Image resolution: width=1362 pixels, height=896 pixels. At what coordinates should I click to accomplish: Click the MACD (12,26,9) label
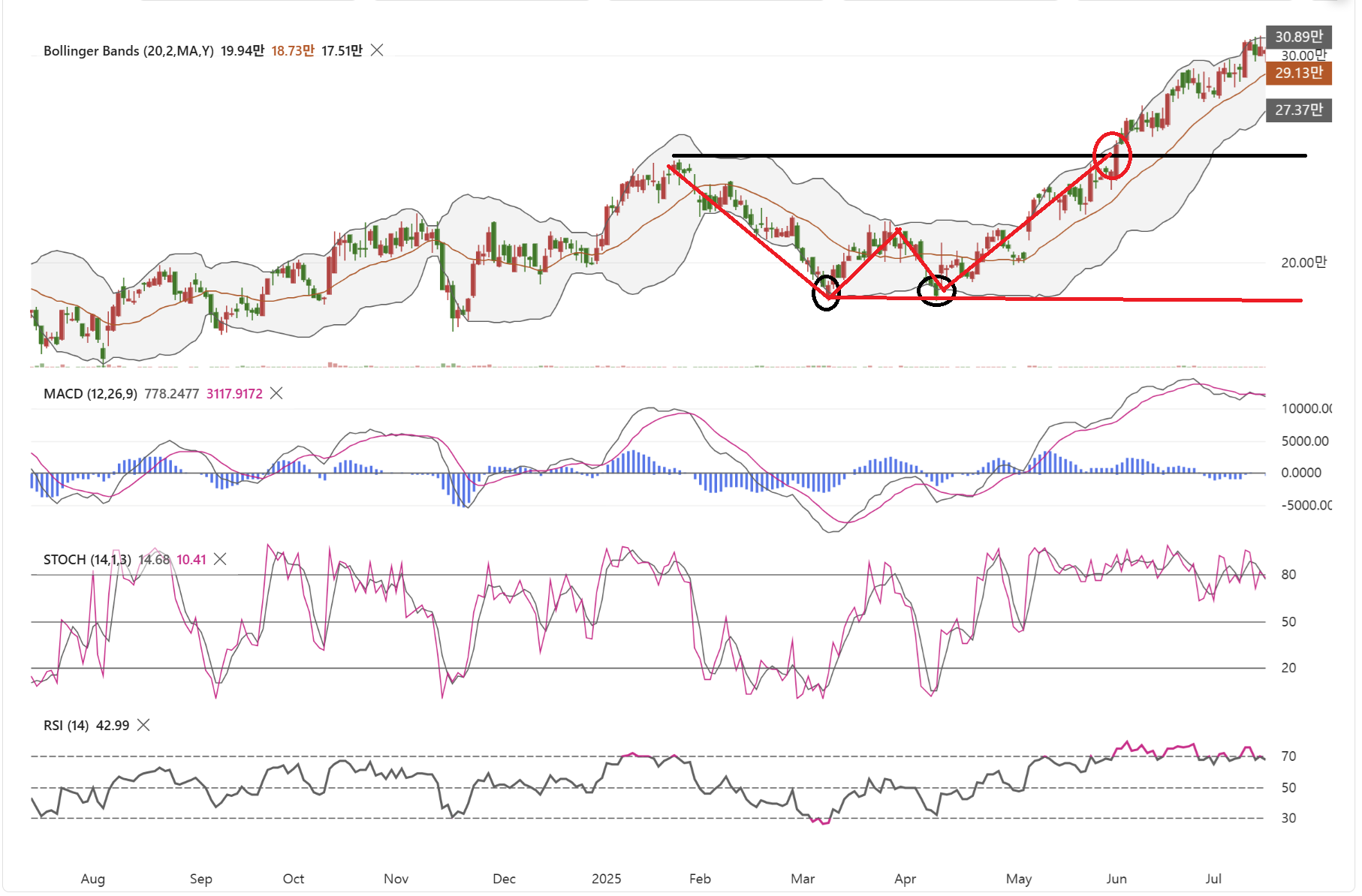[x=90, y=393]
